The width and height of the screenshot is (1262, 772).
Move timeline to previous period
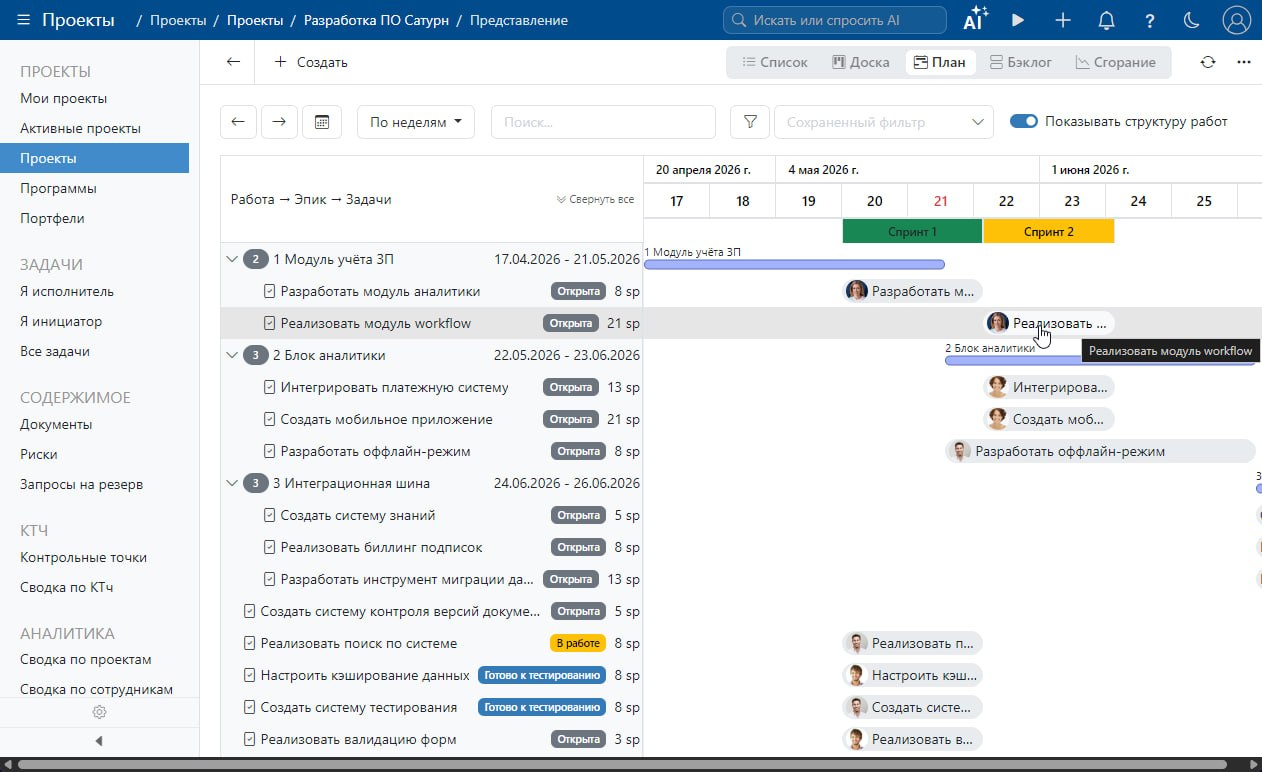[x=238, y=122]
